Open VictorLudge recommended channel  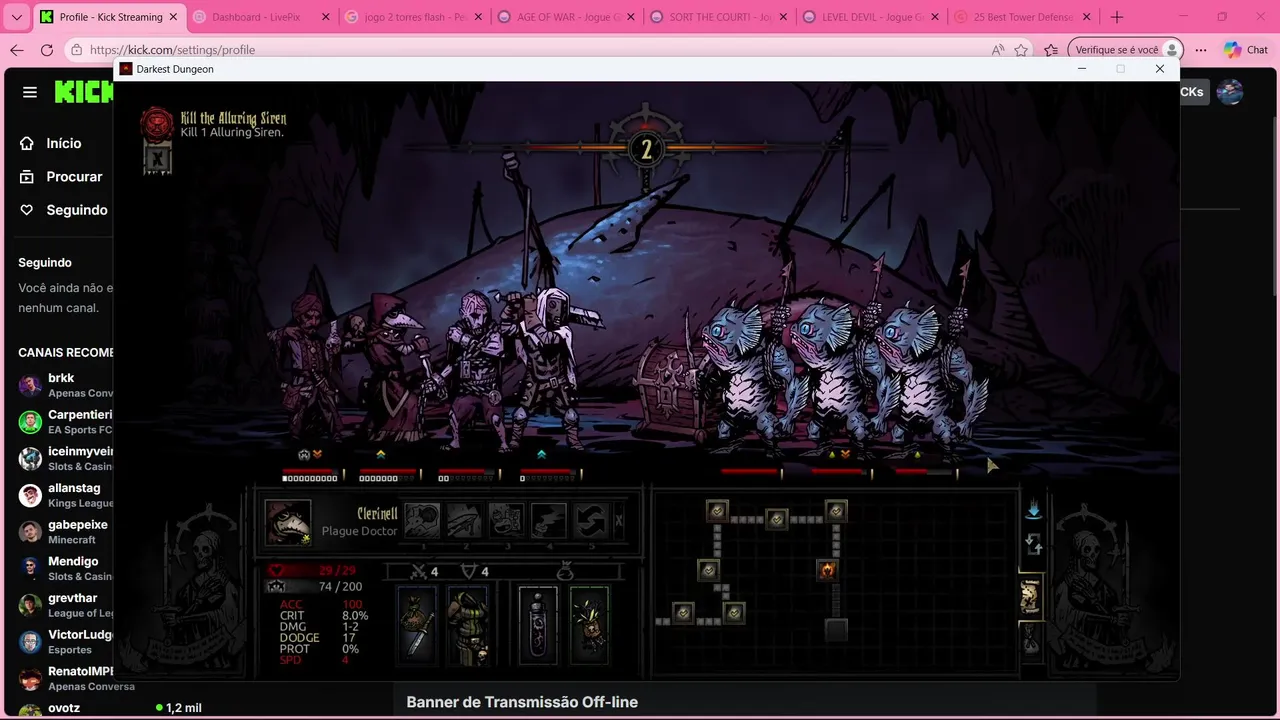coord(63,642)
